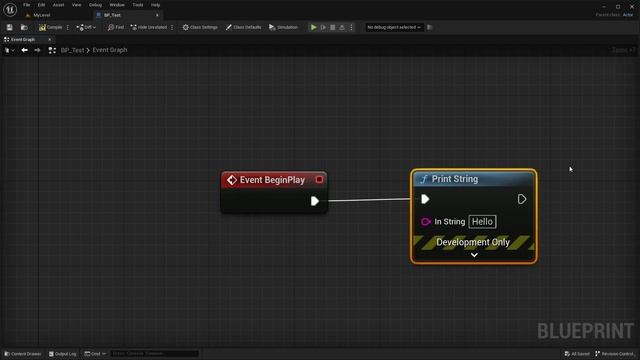640x360 pixels.
Task: Select the BP_Test tab
Action: point(112,15)
